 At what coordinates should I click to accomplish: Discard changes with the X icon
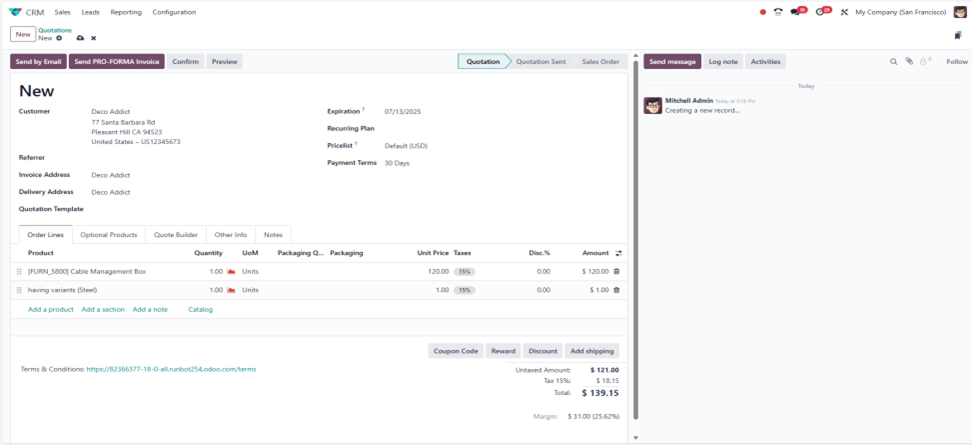tap(93, 38)
